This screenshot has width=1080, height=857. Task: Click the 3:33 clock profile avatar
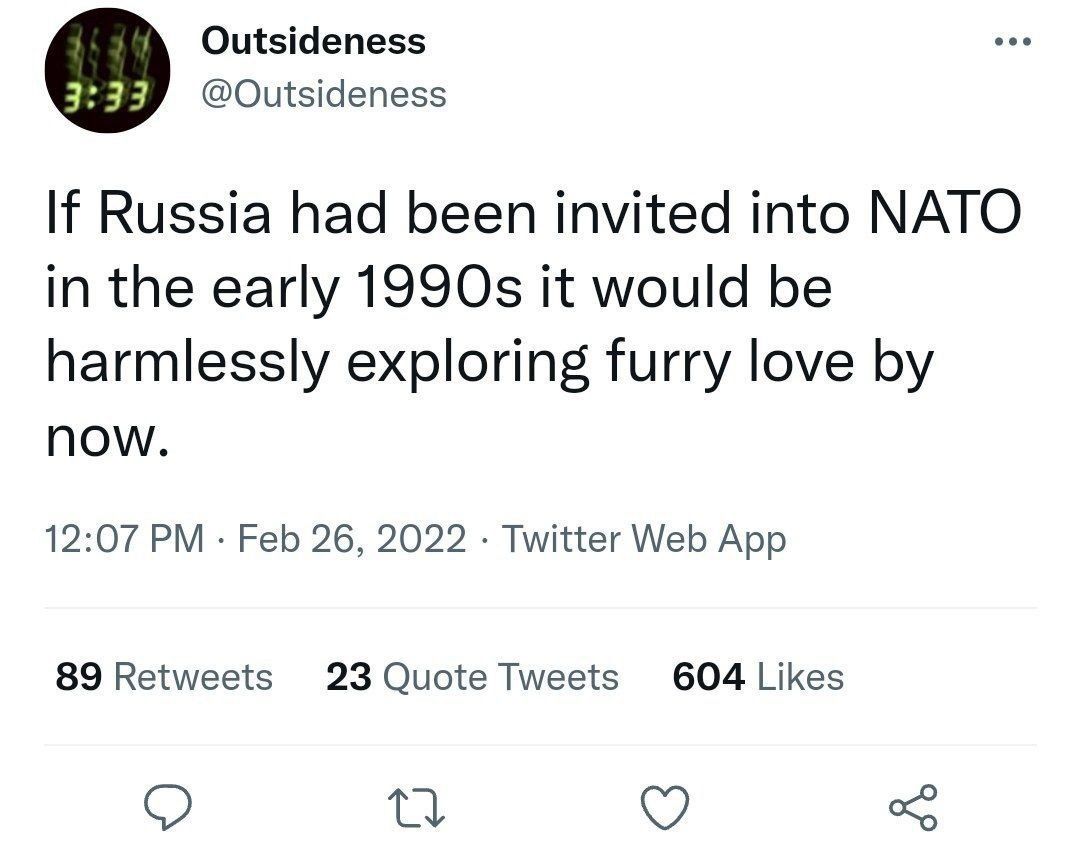[106, 70]
